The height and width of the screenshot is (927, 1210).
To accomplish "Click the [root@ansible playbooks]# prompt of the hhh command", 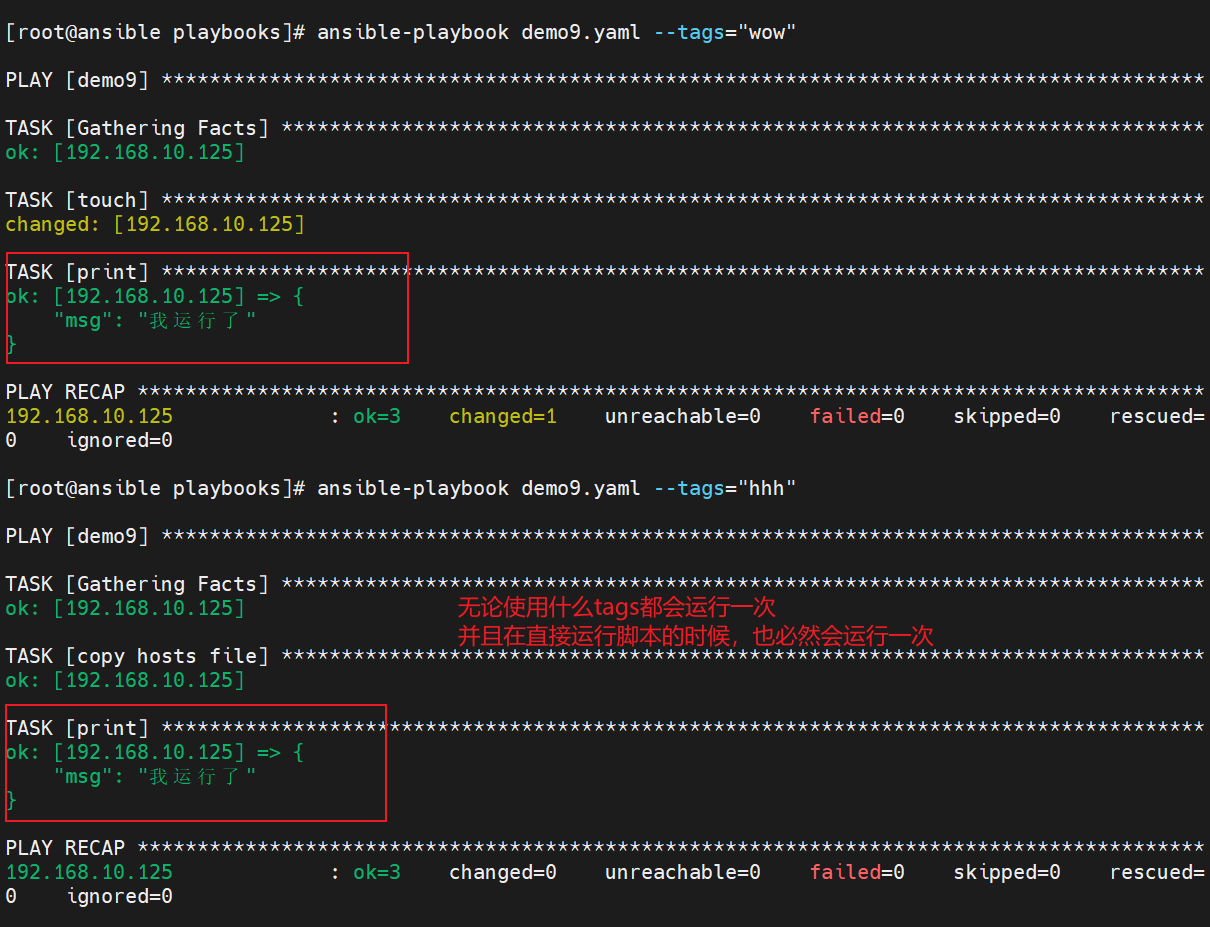I will point(155,488).
